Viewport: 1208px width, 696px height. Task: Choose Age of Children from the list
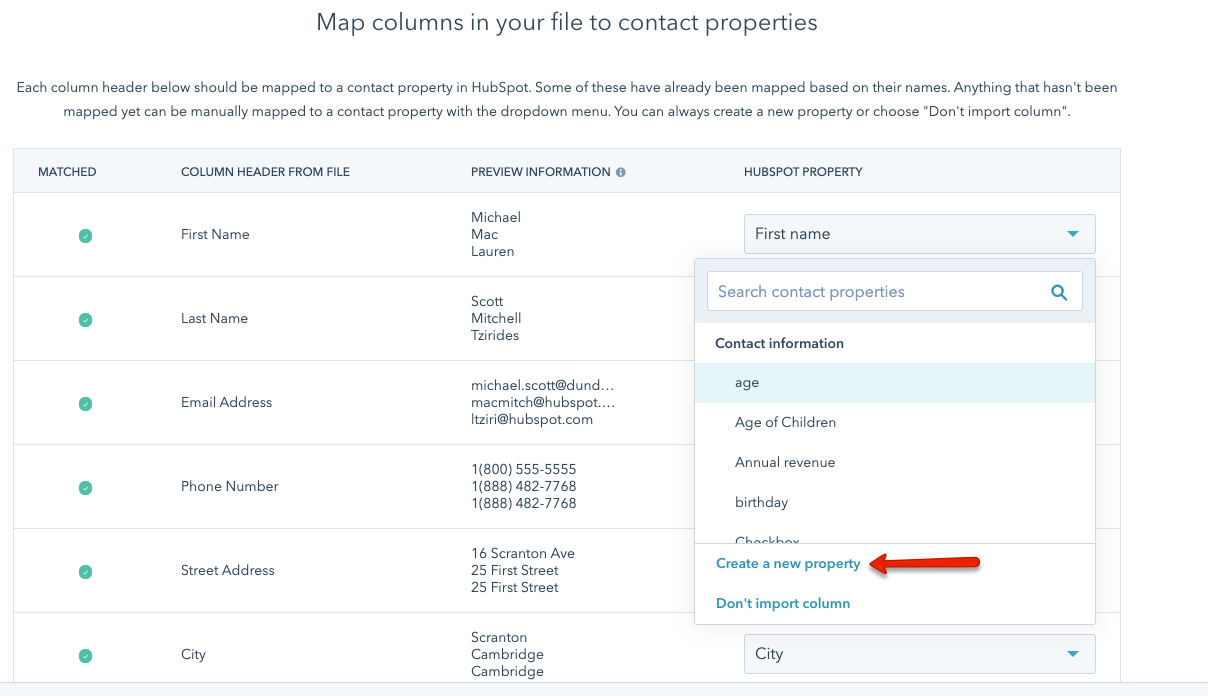pos(785,423)
